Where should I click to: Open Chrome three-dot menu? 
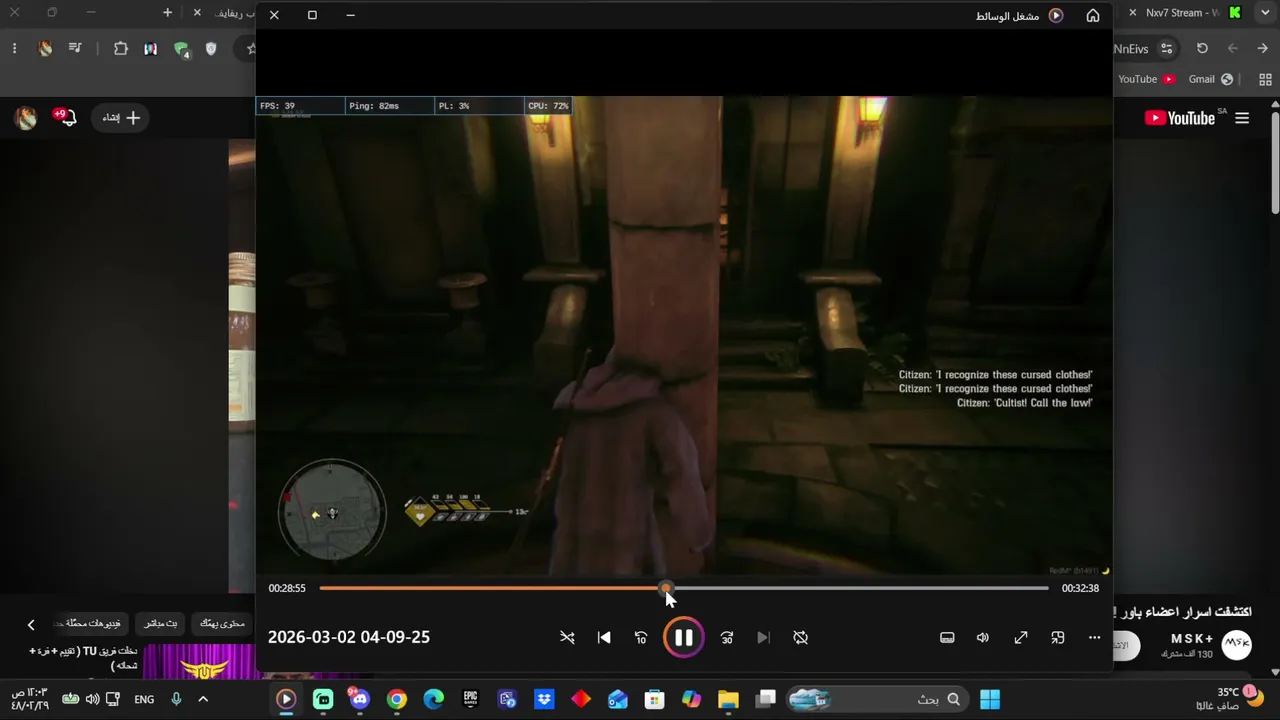(14, 48)
